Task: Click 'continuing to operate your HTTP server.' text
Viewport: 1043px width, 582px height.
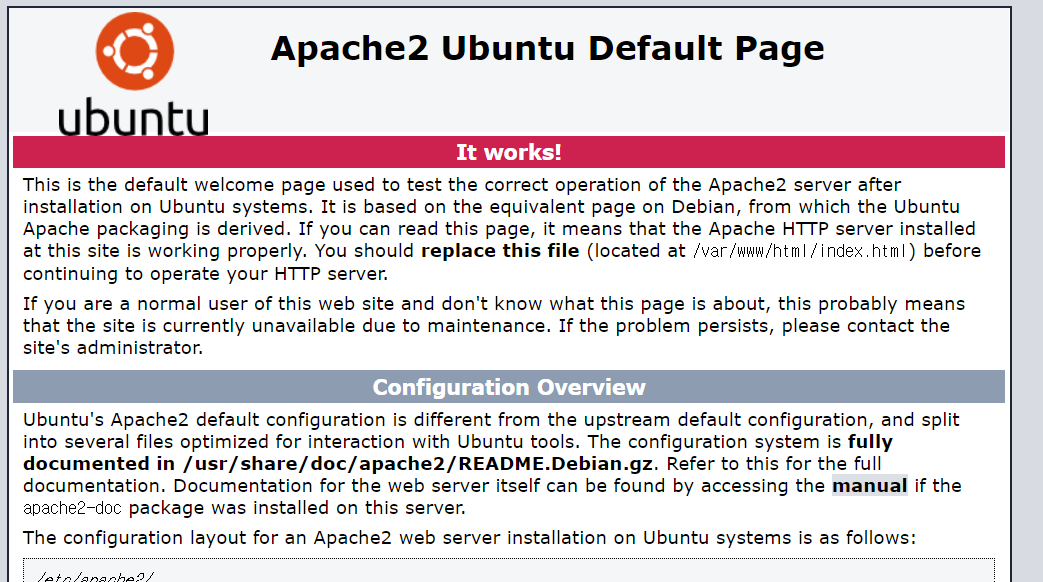Action: [x=206, y=274]
